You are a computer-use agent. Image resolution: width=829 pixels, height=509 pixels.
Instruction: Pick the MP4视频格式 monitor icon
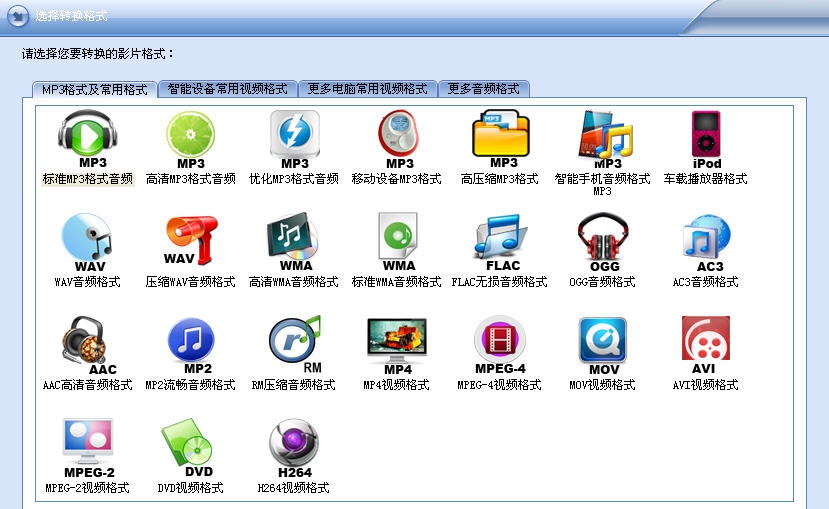coord(397,346)
